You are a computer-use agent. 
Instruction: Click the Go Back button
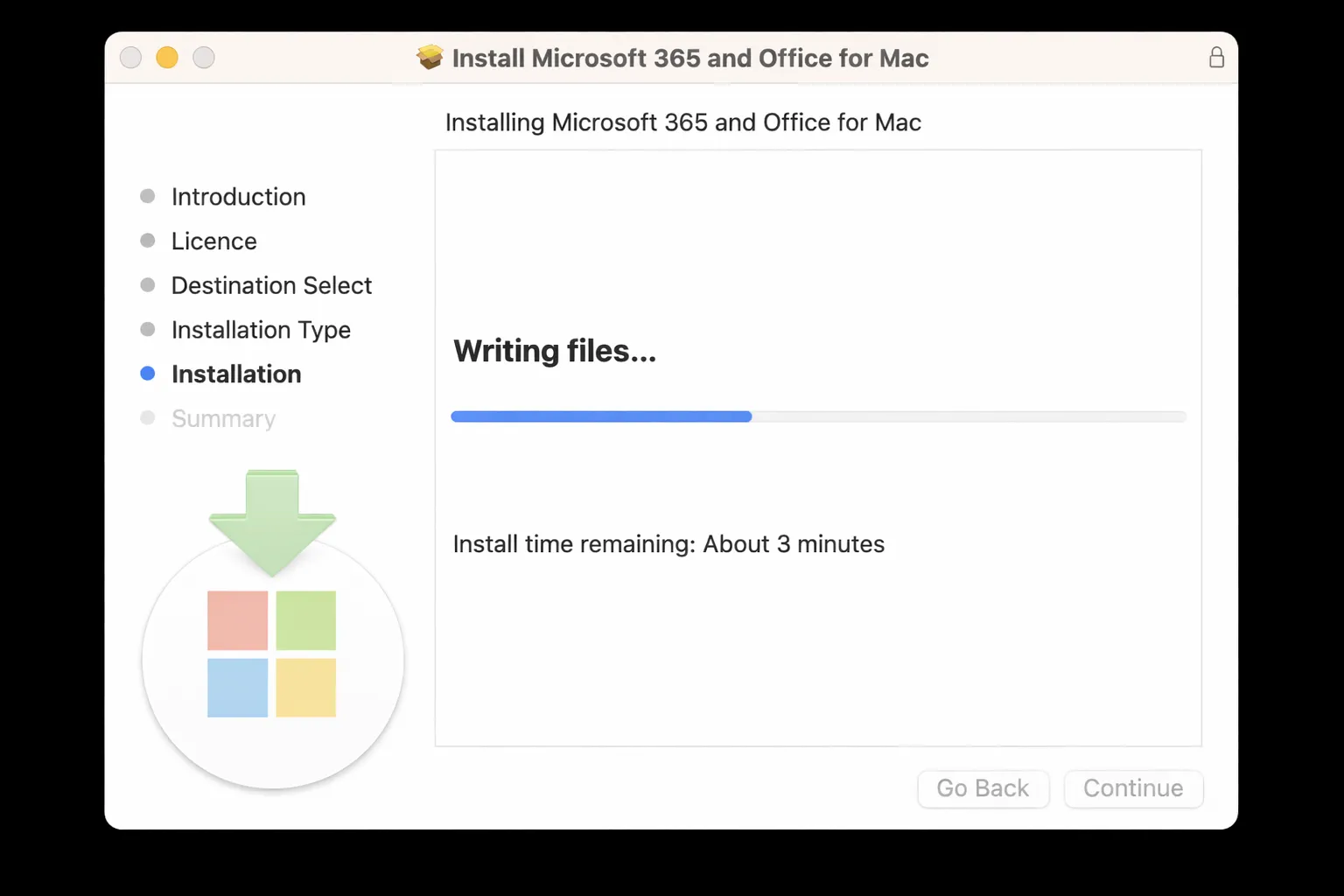pos(983,788)
